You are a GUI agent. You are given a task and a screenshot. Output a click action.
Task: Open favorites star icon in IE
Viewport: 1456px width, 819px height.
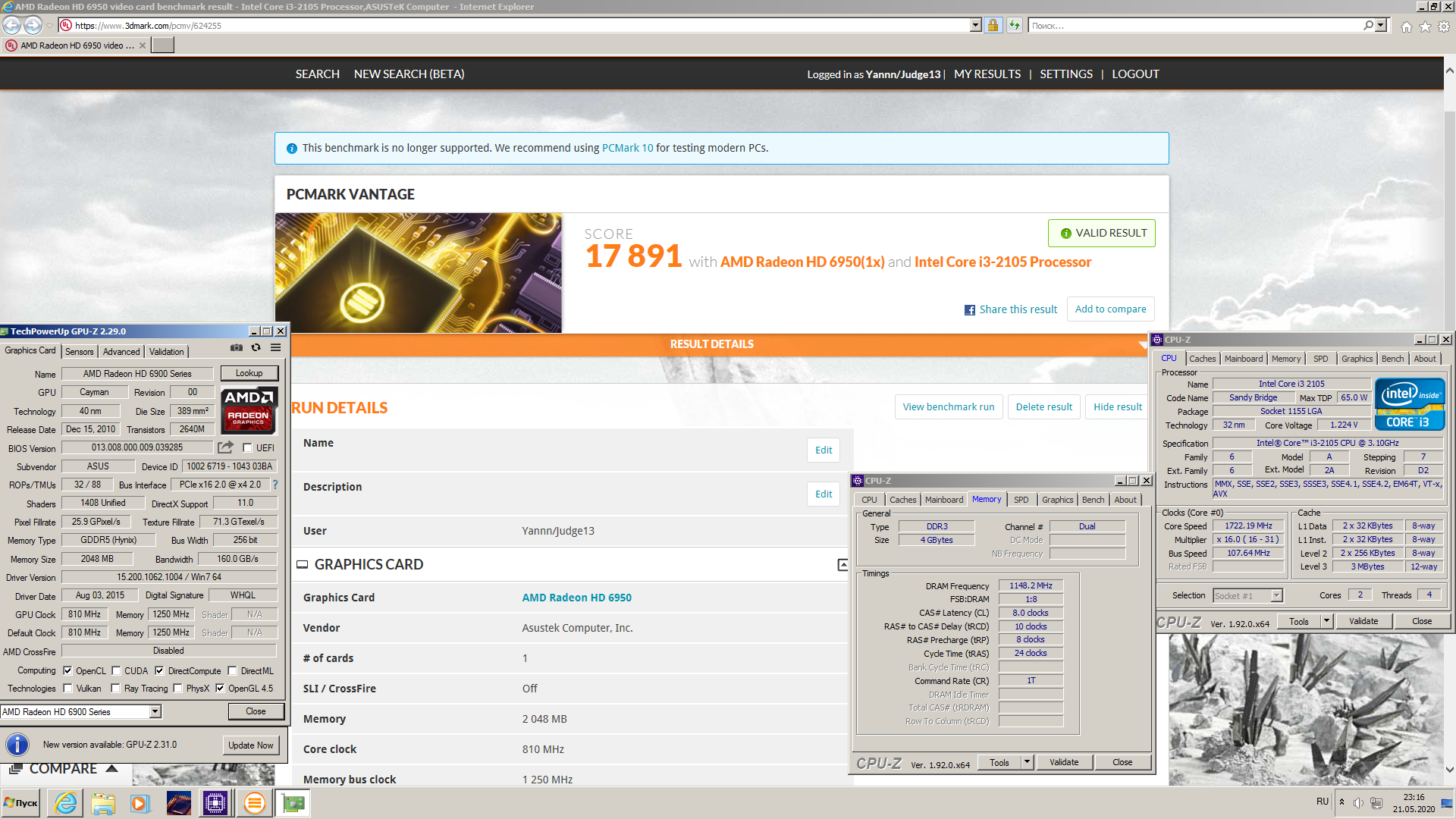pos(1425,27)
